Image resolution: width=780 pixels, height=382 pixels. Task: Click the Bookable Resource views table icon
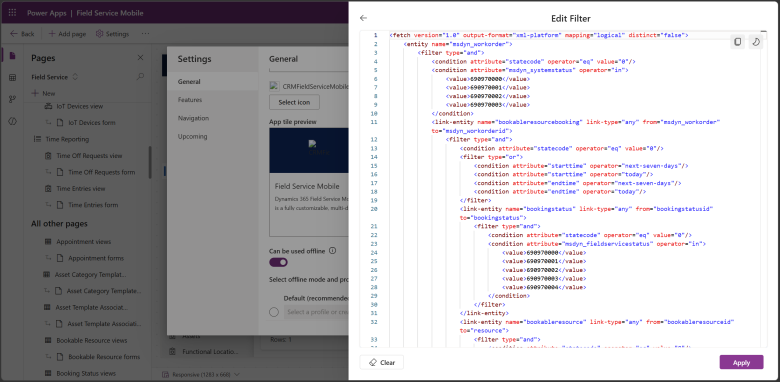pos(48,340)
